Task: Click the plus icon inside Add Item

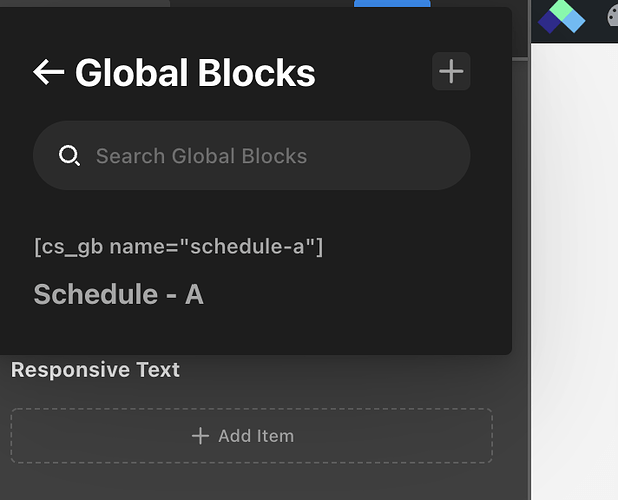Action: tap(200, 436)
